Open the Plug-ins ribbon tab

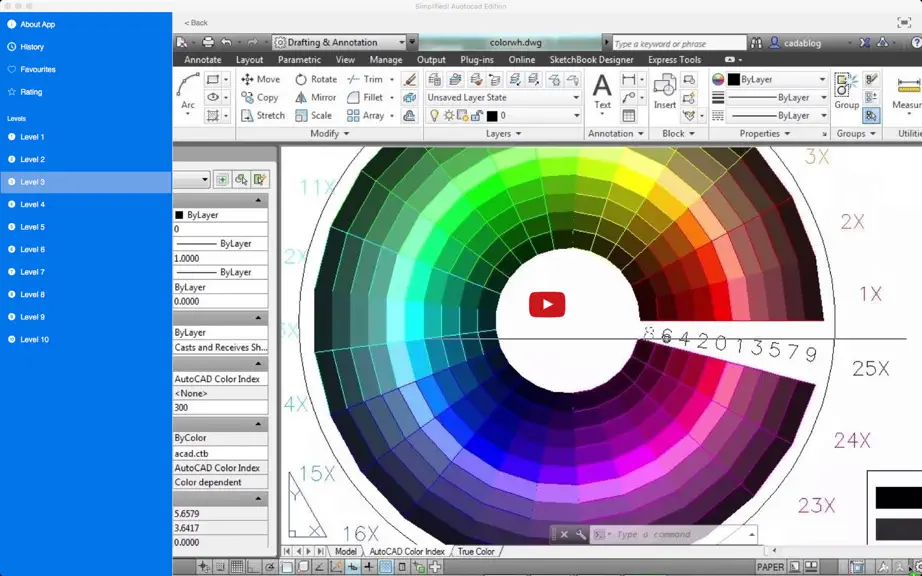click(x=477, y=60)
